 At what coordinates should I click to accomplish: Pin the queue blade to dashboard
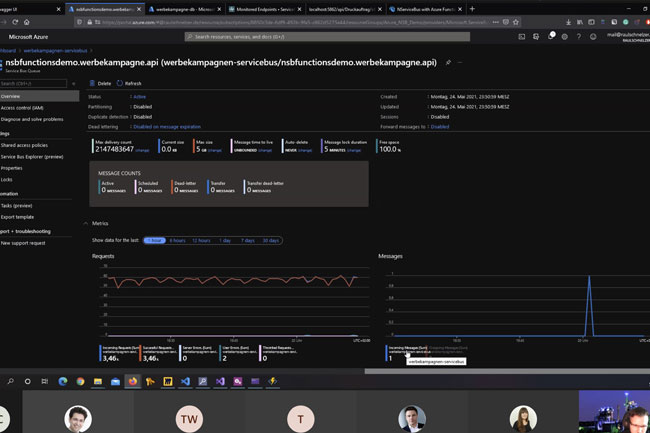pos(448,63)
